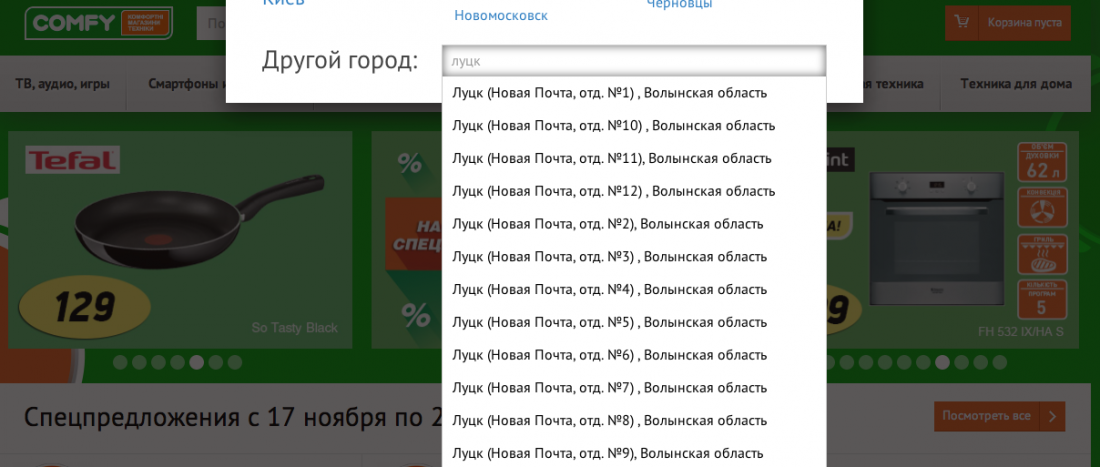Screen dimensions: 1100x467
Task: Open the shopping cart icon
Action: click(x=962, y=22)
